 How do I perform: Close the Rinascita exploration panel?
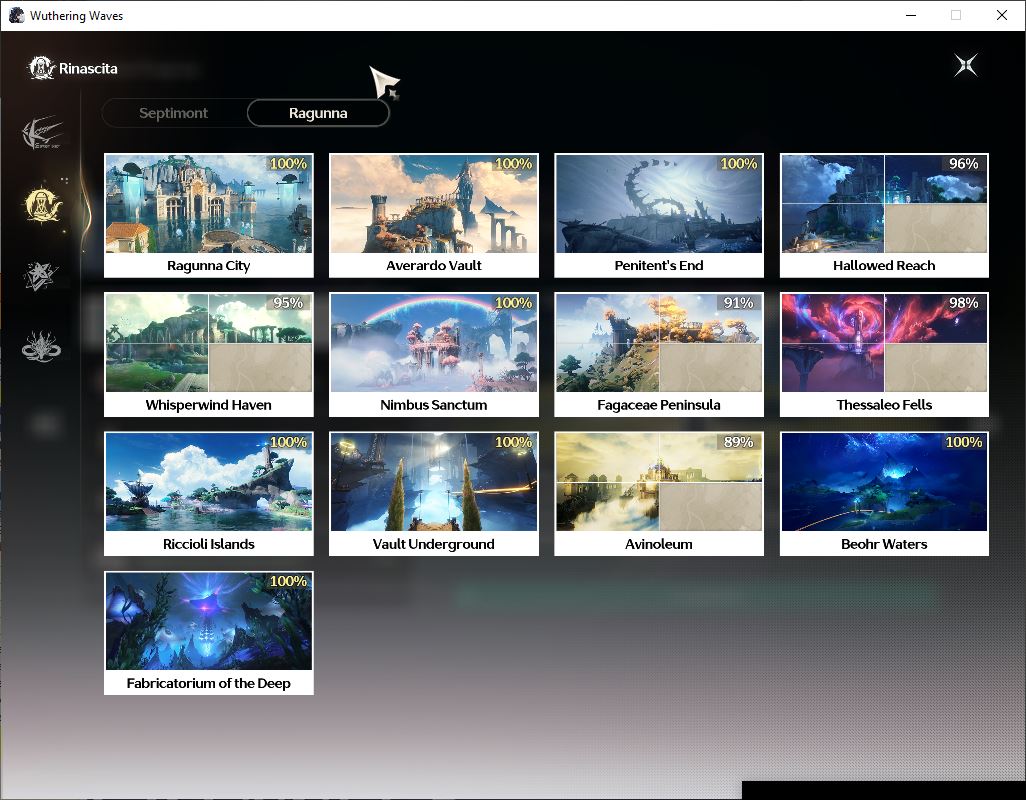coord(965,65)
